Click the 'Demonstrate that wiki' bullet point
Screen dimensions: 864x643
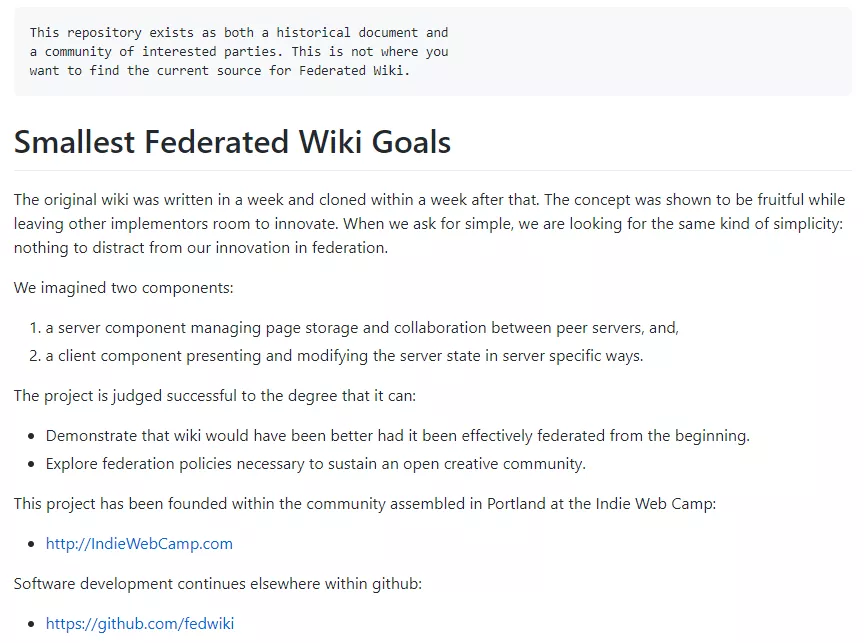pos(397,436)
